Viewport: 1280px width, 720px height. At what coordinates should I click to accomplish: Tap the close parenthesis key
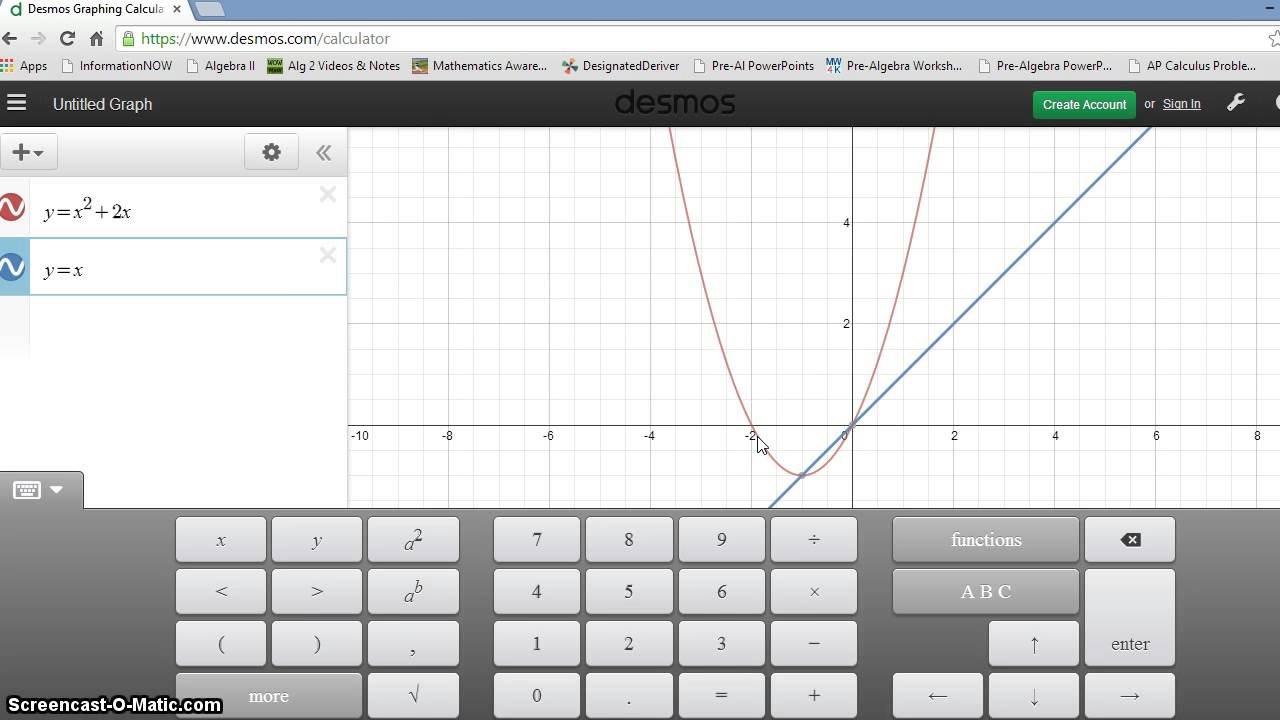point(317,644)
